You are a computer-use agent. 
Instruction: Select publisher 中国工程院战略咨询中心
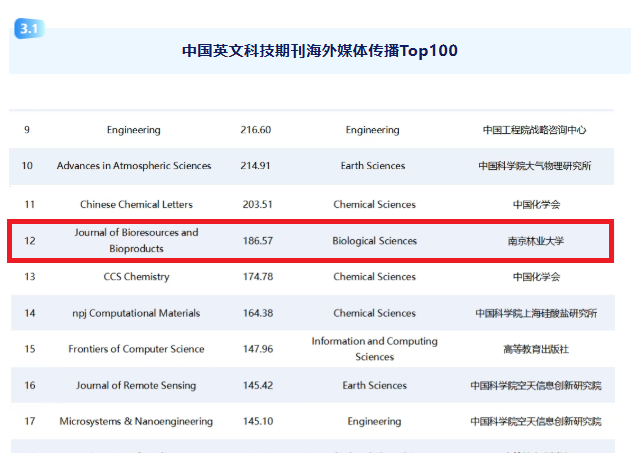coord(535,130)
